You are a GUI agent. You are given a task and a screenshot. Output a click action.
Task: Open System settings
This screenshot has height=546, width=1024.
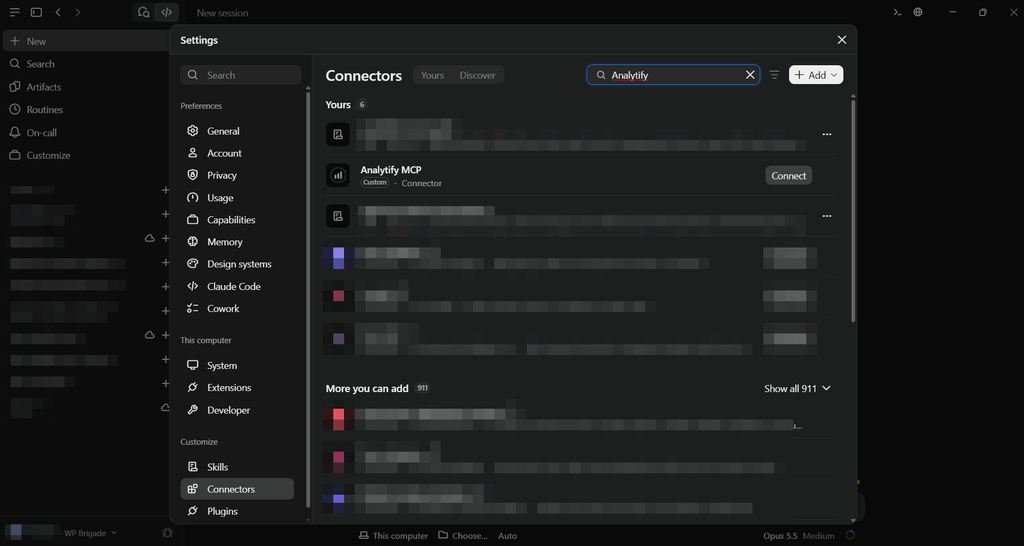pos(237,366)
